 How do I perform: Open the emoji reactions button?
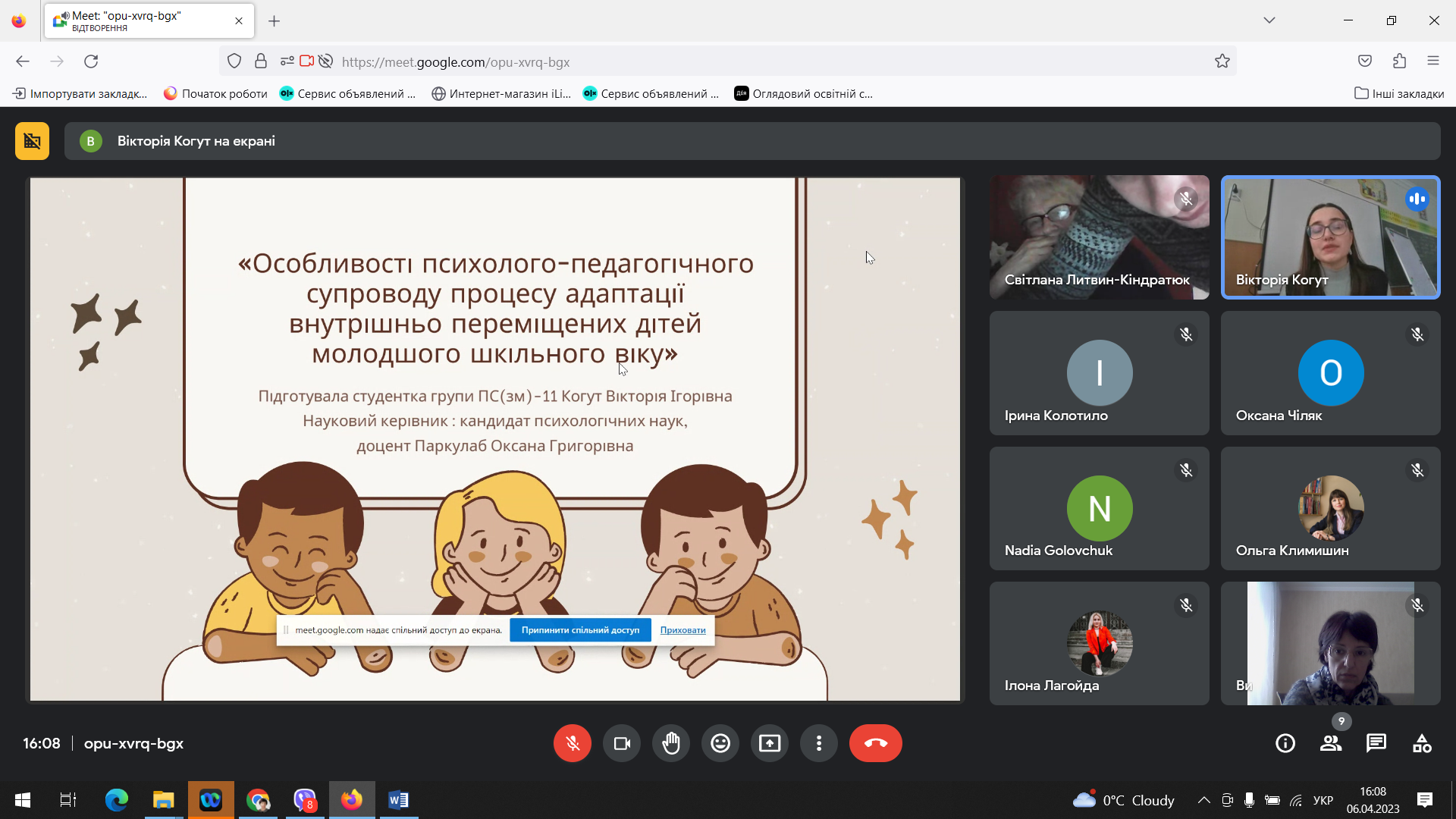click(x=720, y=743)
